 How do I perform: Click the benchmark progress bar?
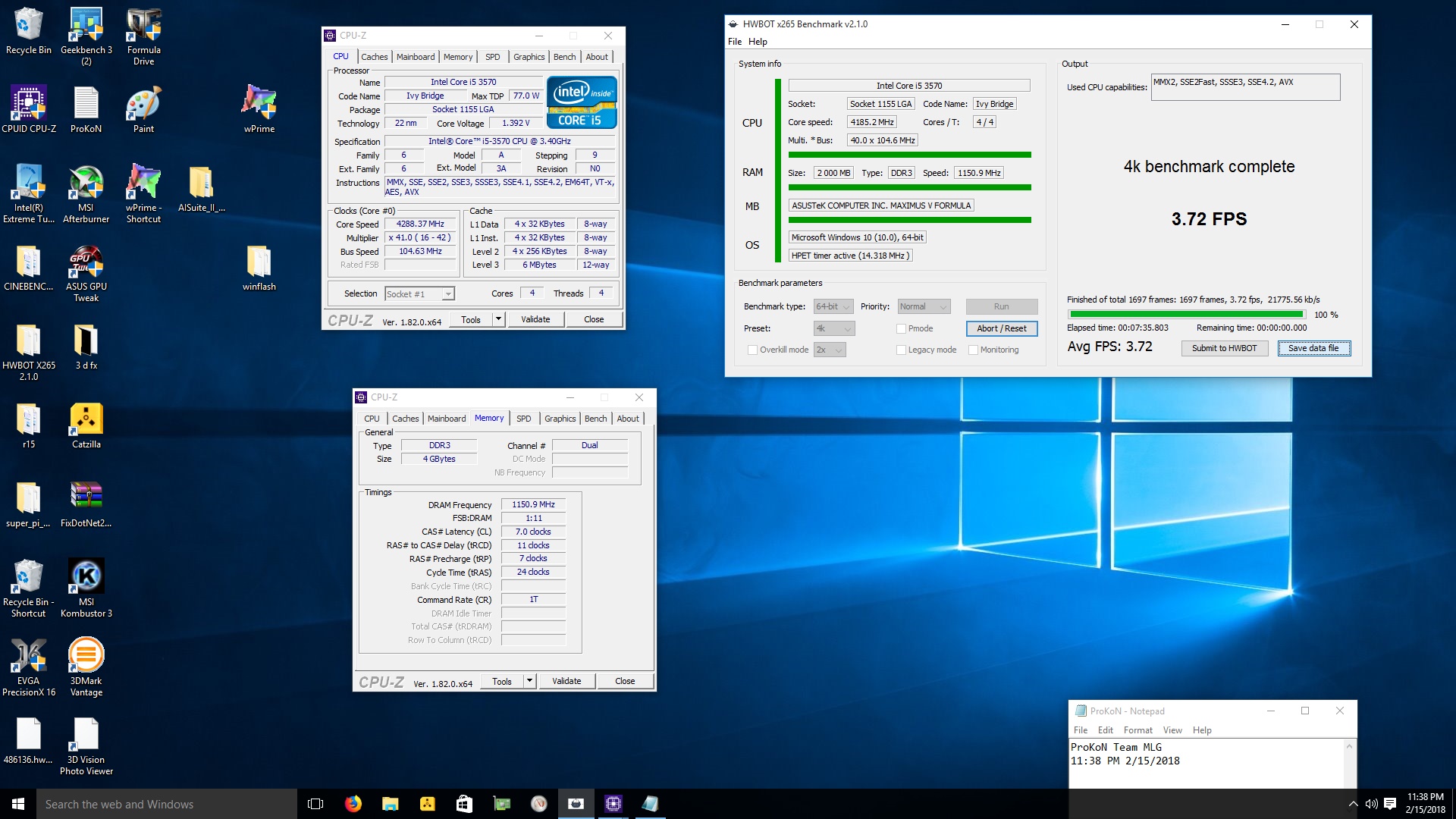pyautogui.click(x=1187, y=314)
